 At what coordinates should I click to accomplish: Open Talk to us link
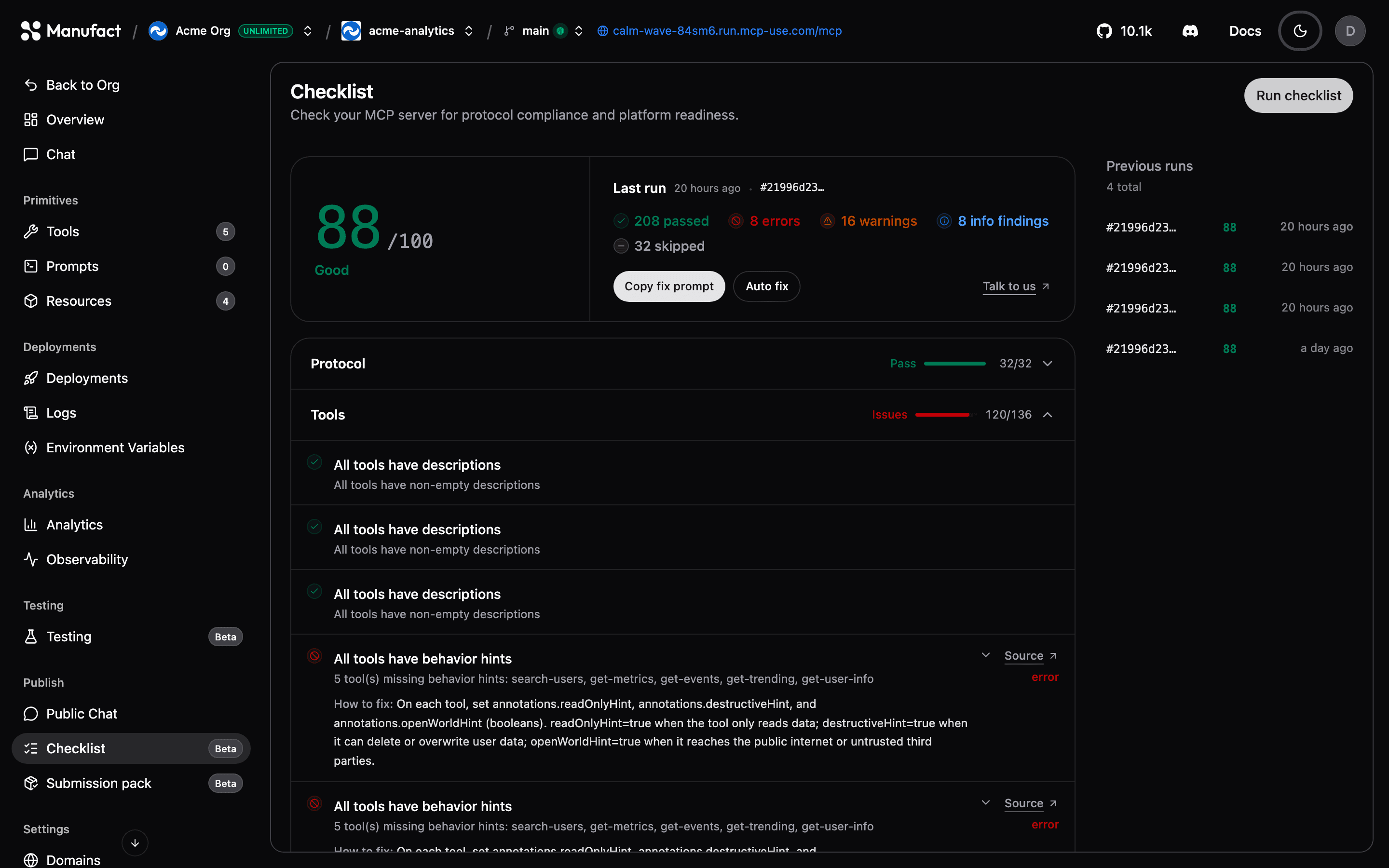tap(1016, 286)
